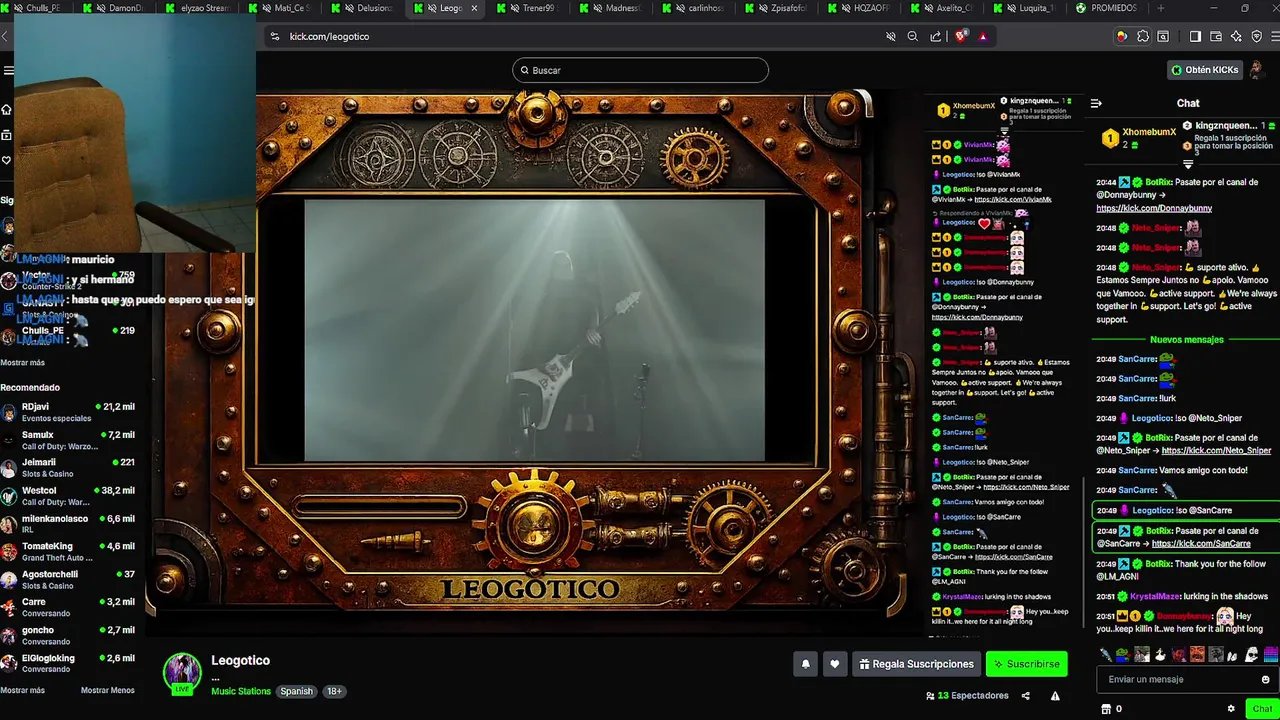This screenshot has width=1280, height=720.
Task: Insert the duck quick emote
Action: (x=1160, y=655)
